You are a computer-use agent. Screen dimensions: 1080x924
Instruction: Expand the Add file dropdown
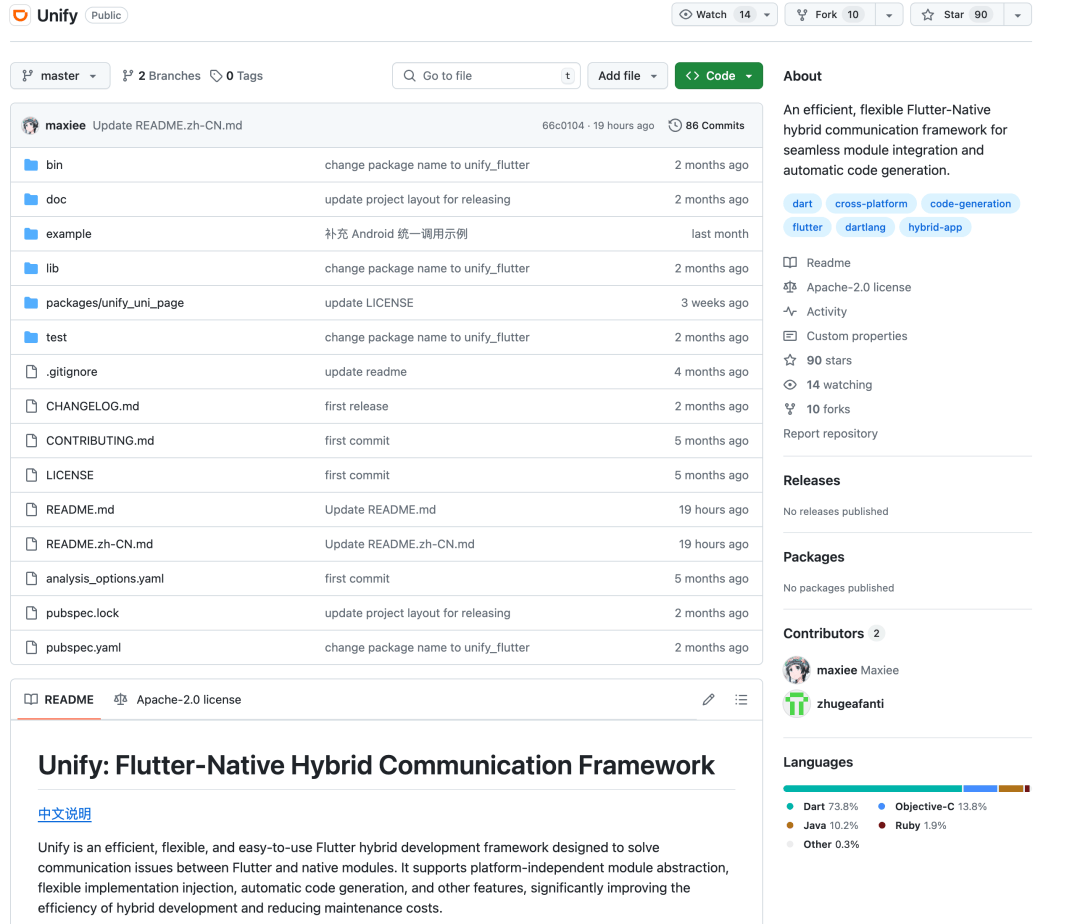pos(627,76)
